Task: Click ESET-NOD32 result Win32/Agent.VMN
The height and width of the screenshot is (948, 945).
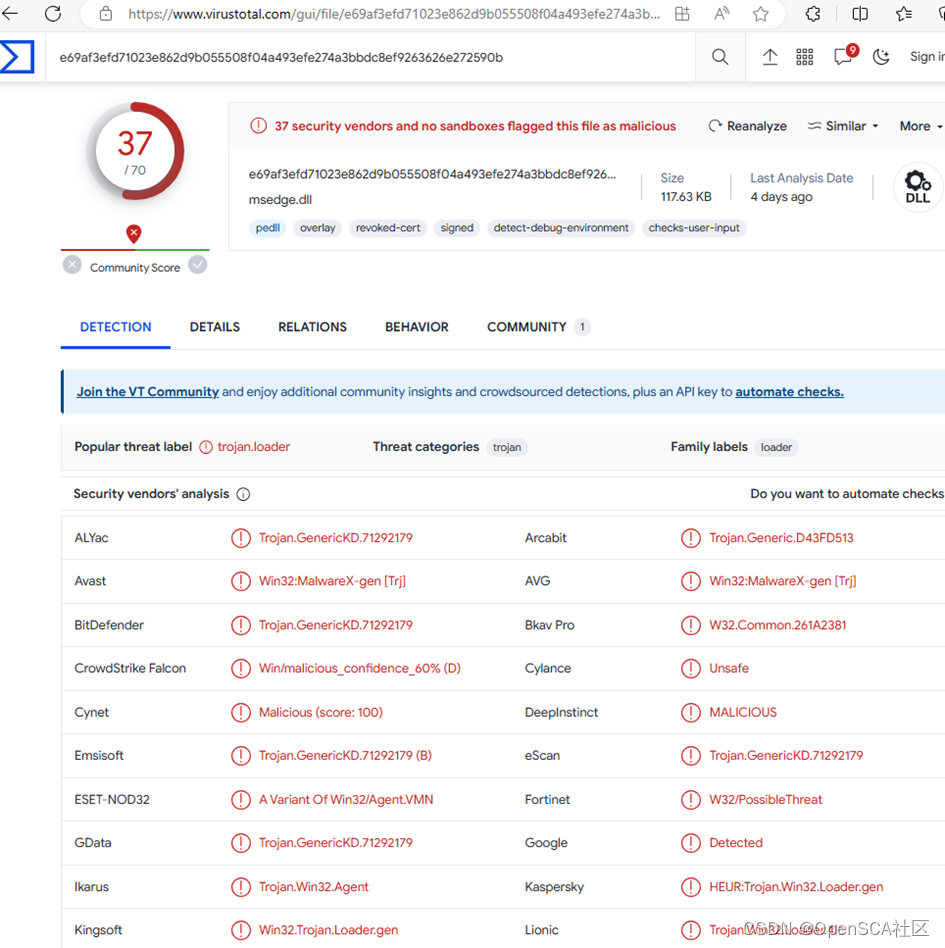Action: [x=346, y=799]
